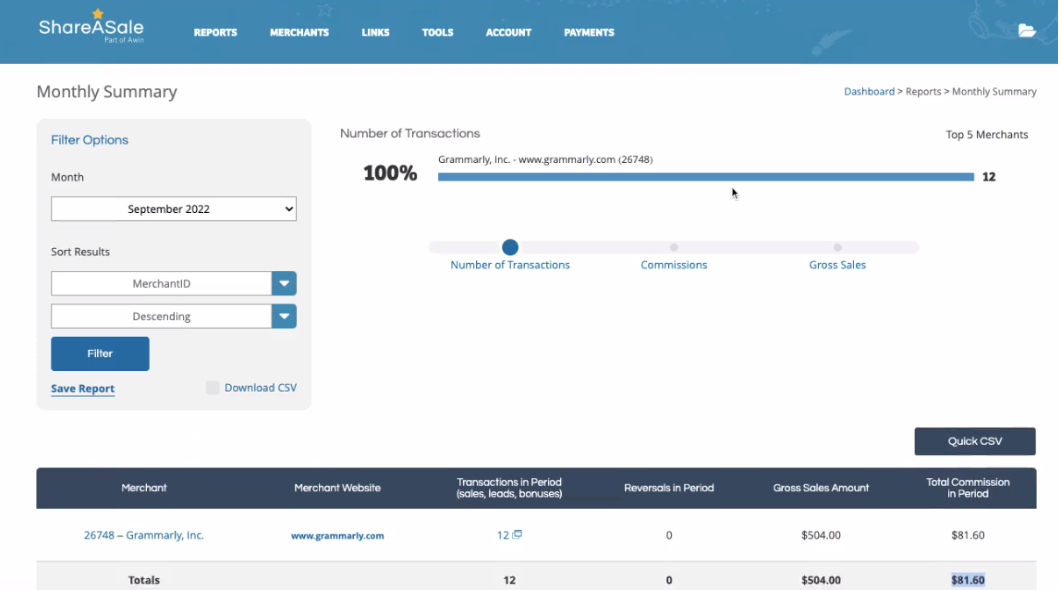Click the Top 5 Merchants label
Viewport: 1062px width, 590px height.
(987, 135)
